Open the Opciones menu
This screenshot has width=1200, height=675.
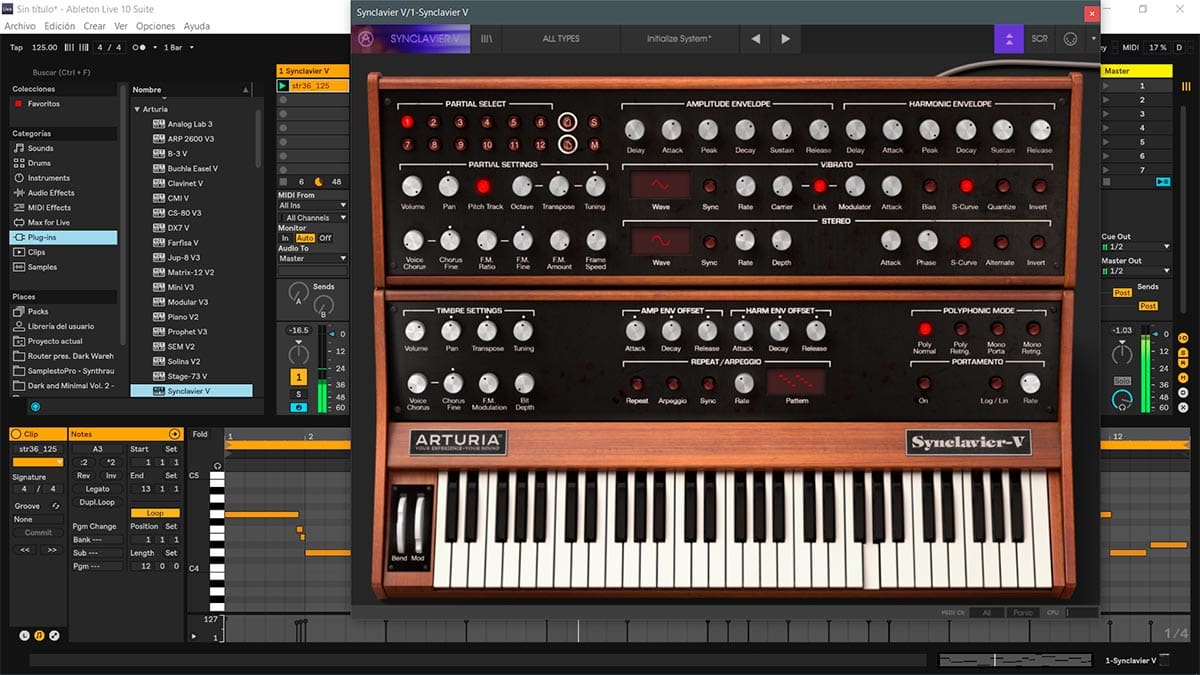click(x=156, y=26)
